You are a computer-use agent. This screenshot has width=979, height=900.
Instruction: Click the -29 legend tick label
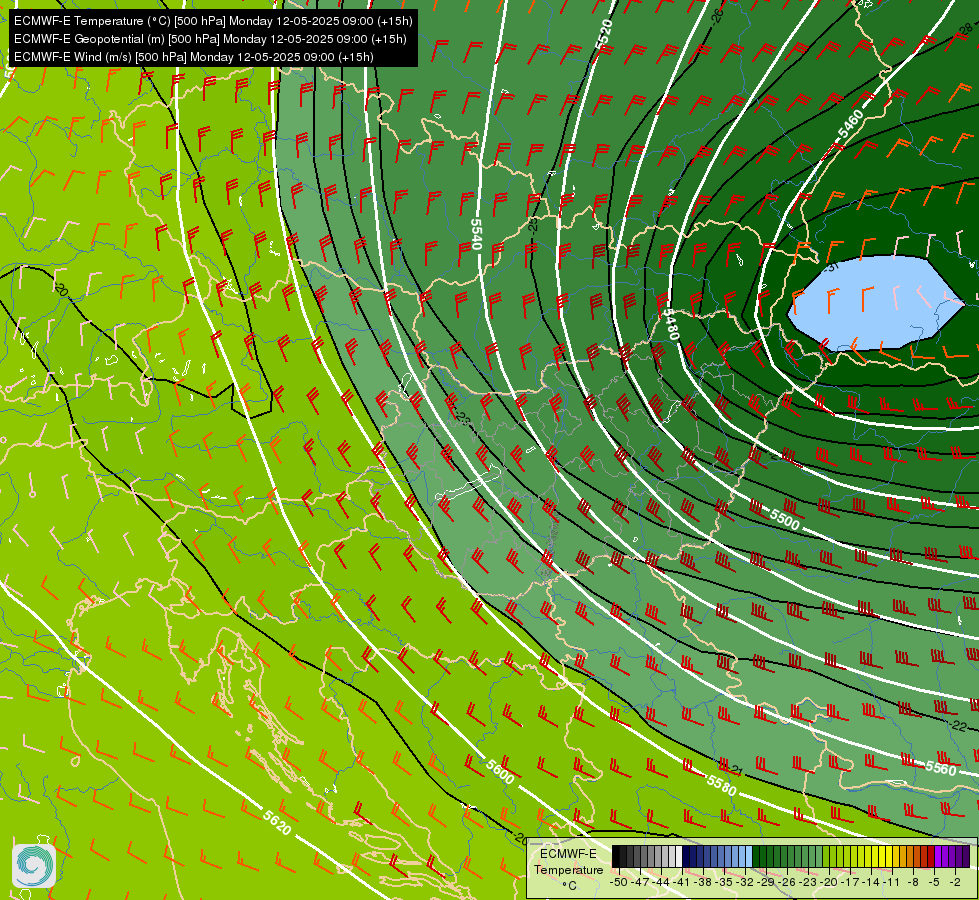pos(765,882)
